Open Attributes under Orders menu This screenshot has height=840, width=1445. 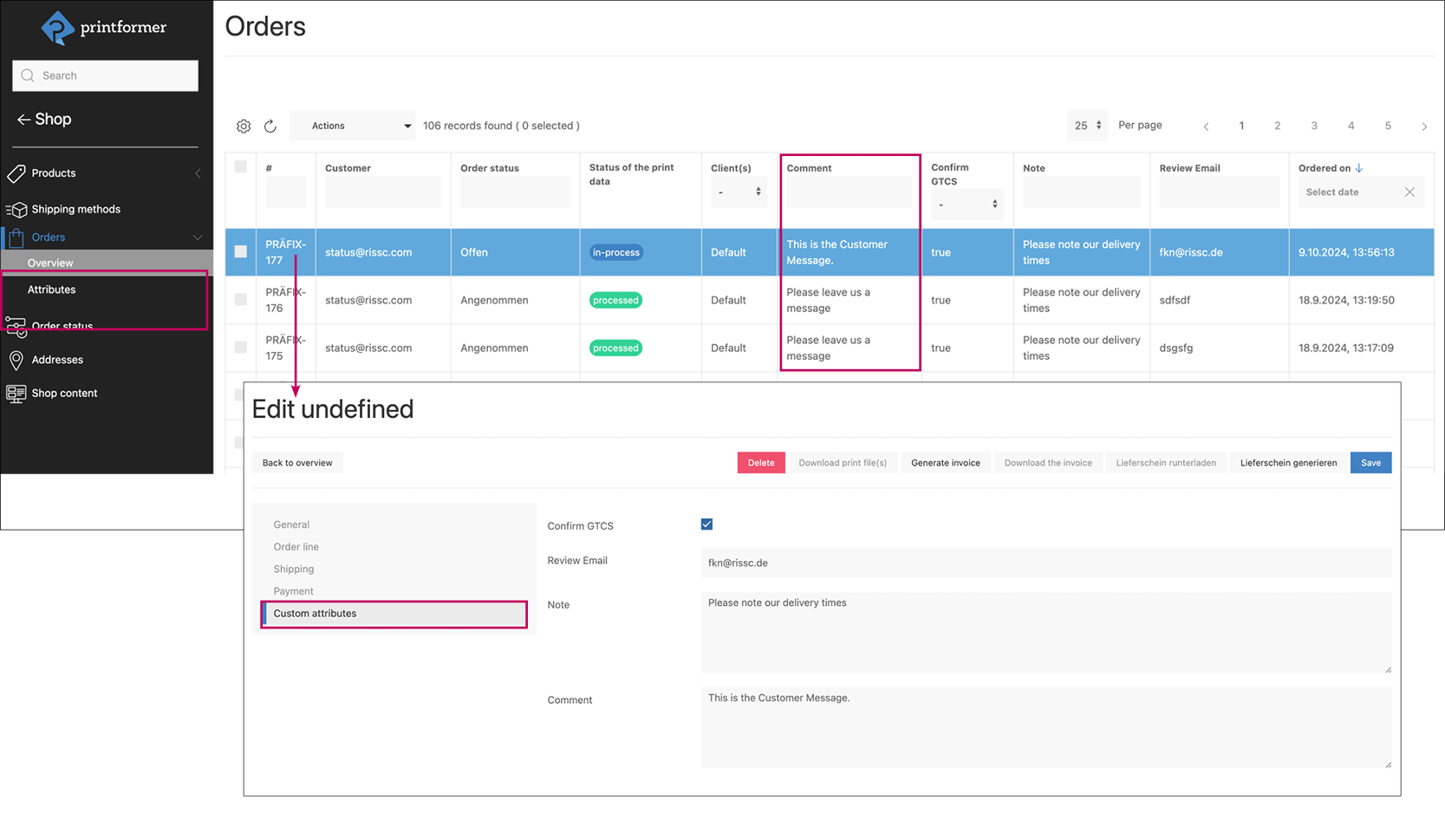tap(52, 290)
